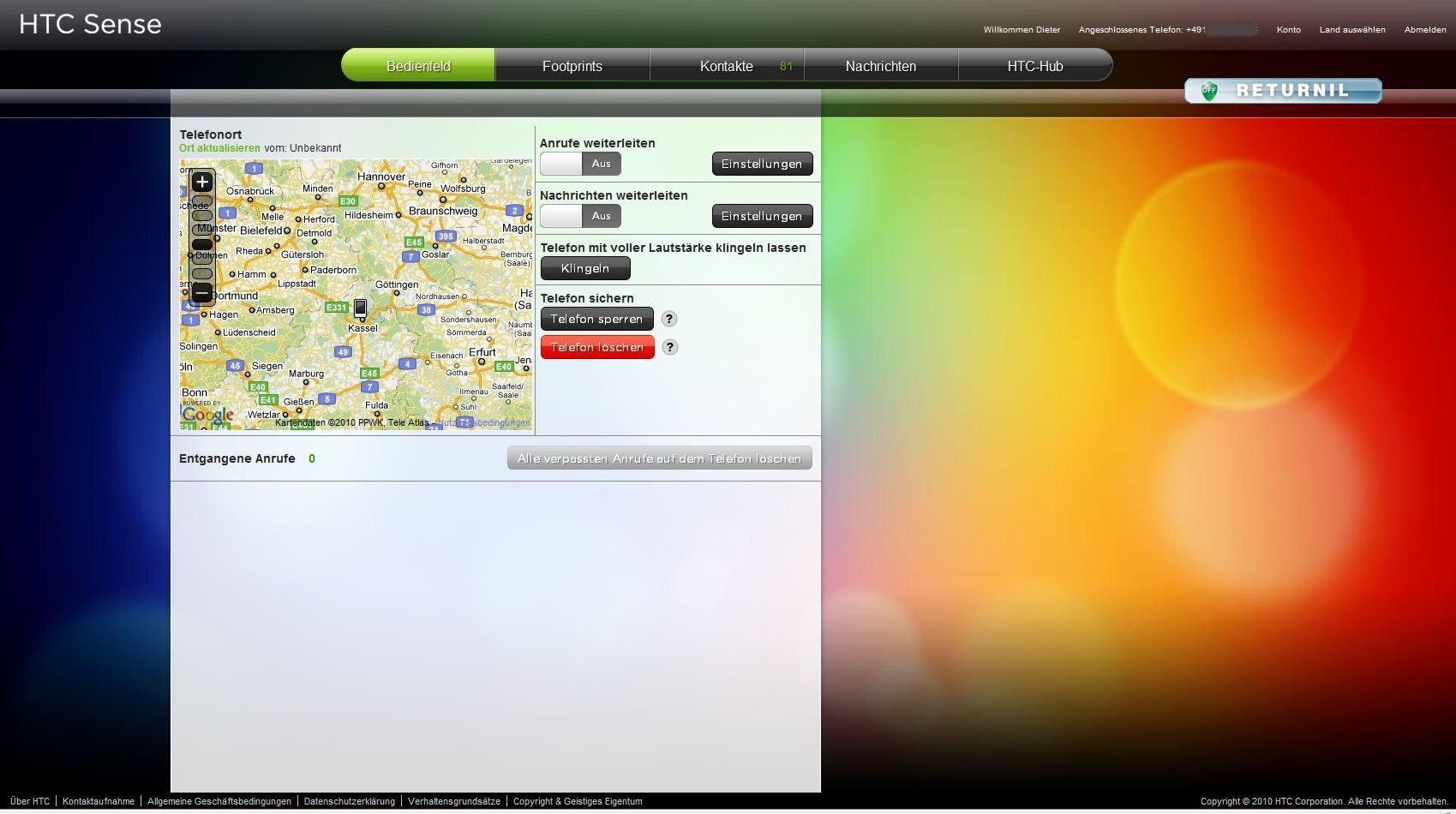Click Alle verpassten Anrufe auf dem Telefon löschen
This screenshot has height=814, width=1456.
click(659, 458)
